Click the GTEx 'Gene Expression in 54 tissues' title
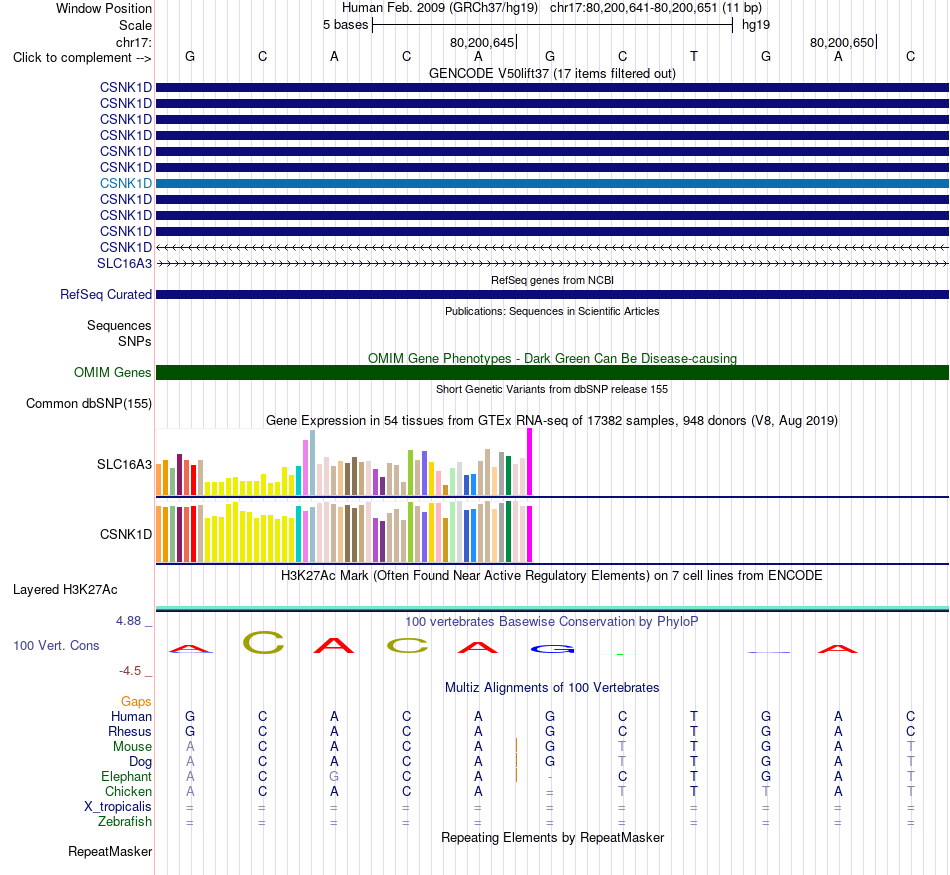Screen dimensions: 950x875 tap(552, 421)
